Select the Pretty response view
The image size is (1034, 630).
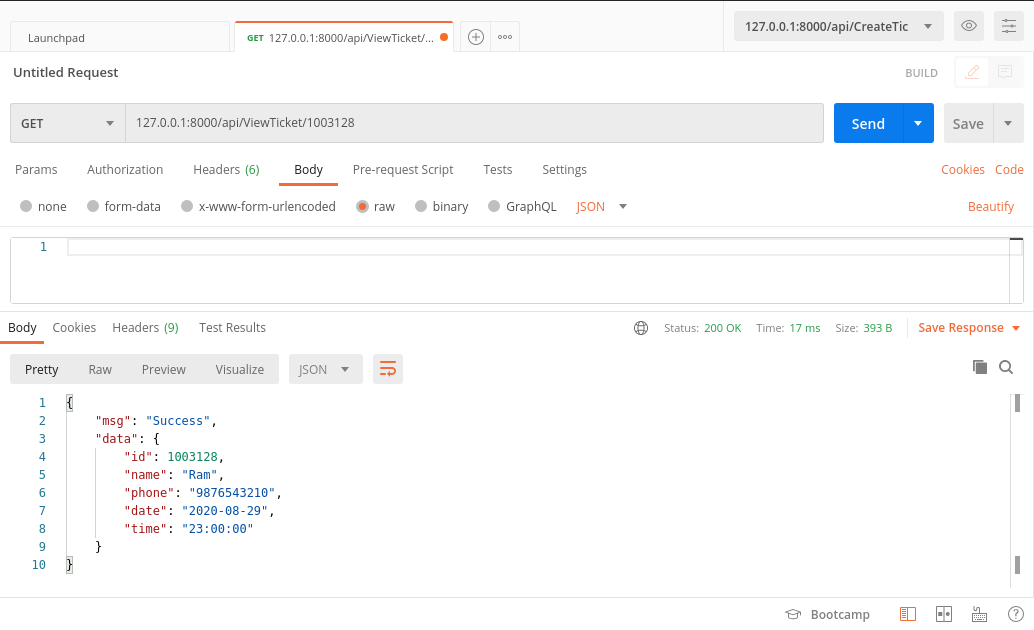point(42,369)
